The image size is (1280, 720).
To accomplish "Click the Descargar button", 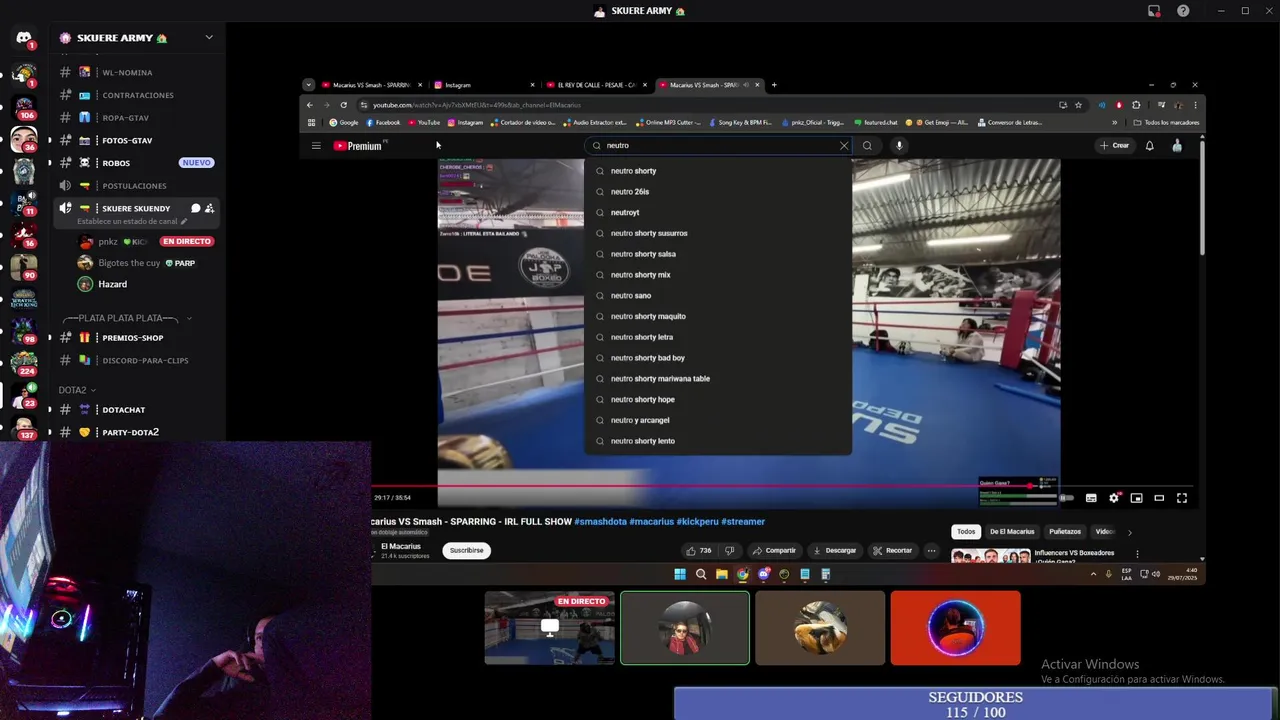I will click(x=835, y=550).
